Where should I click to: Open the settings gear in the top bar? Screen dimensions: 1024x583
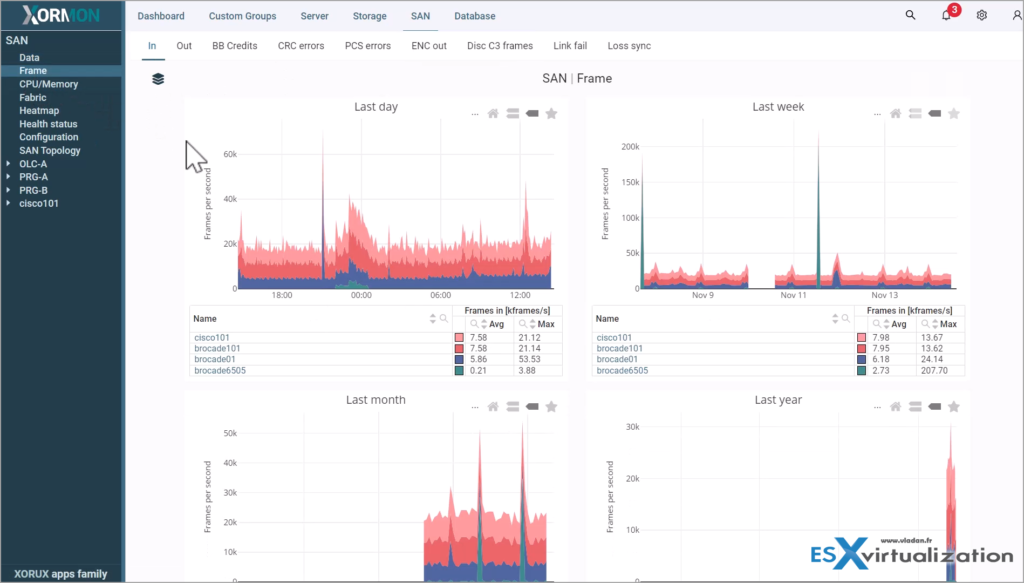click(981, 15)
